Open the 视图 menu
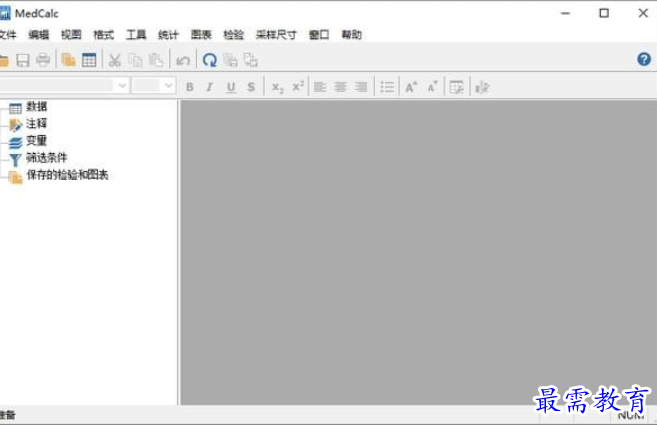This screenshot has width=657, height=432. [x=71, y=35]
